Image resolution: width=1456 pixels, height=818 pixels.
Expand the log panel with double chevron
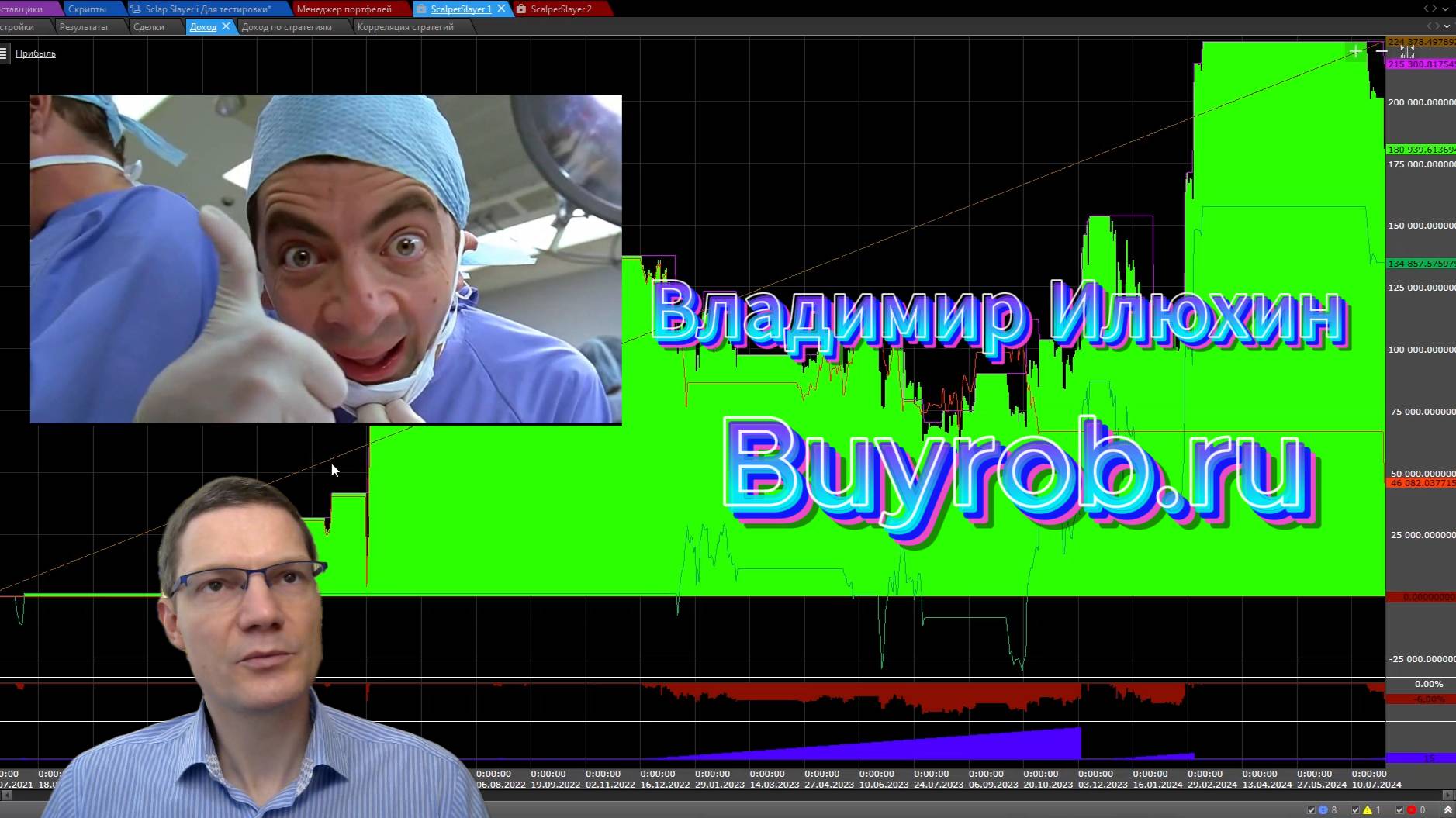[x=1447, y=810]
